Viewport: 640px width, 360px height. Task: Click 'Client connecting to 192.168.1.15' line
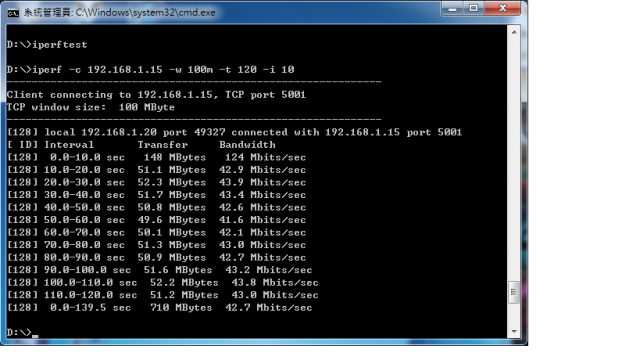156,95
